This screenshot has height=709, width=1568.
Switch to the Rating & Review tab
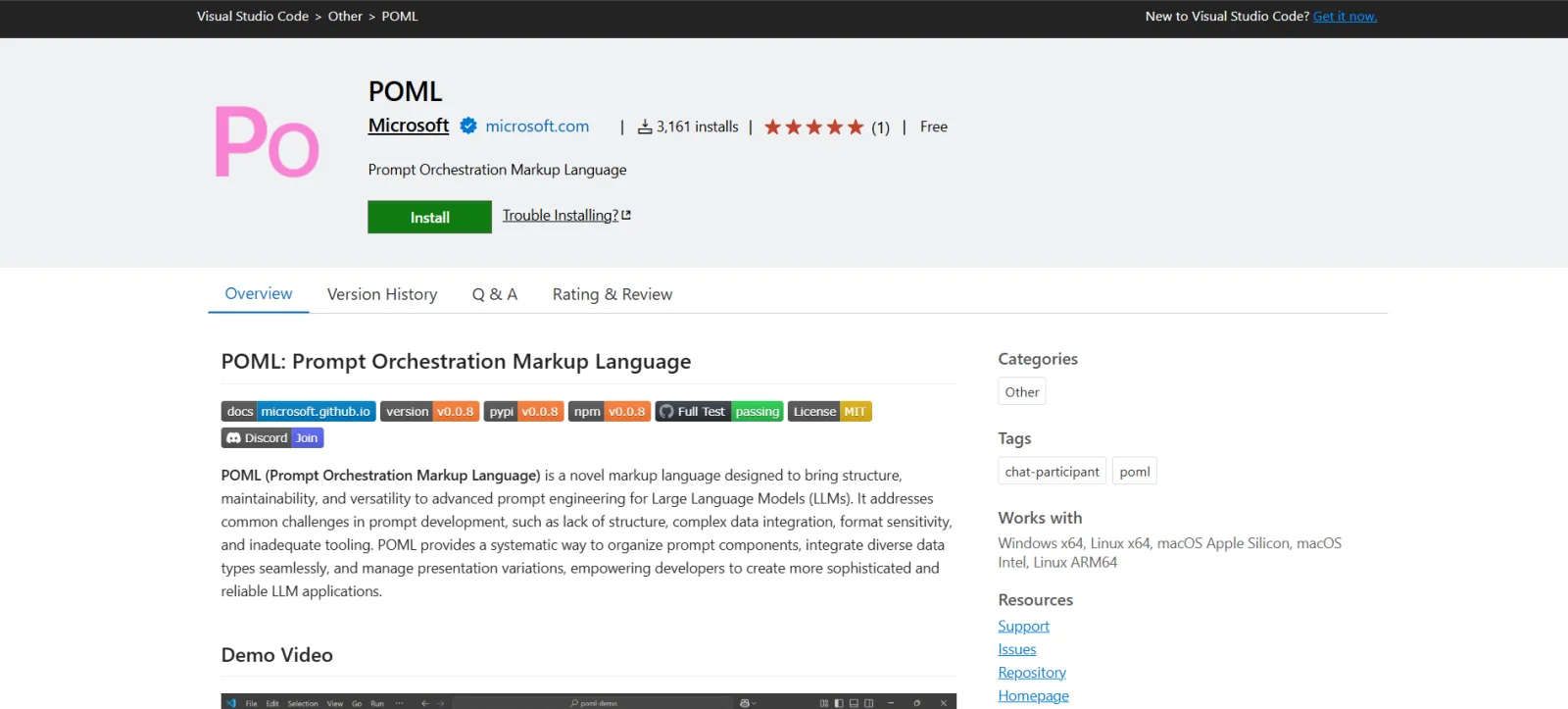click(612, 294)
